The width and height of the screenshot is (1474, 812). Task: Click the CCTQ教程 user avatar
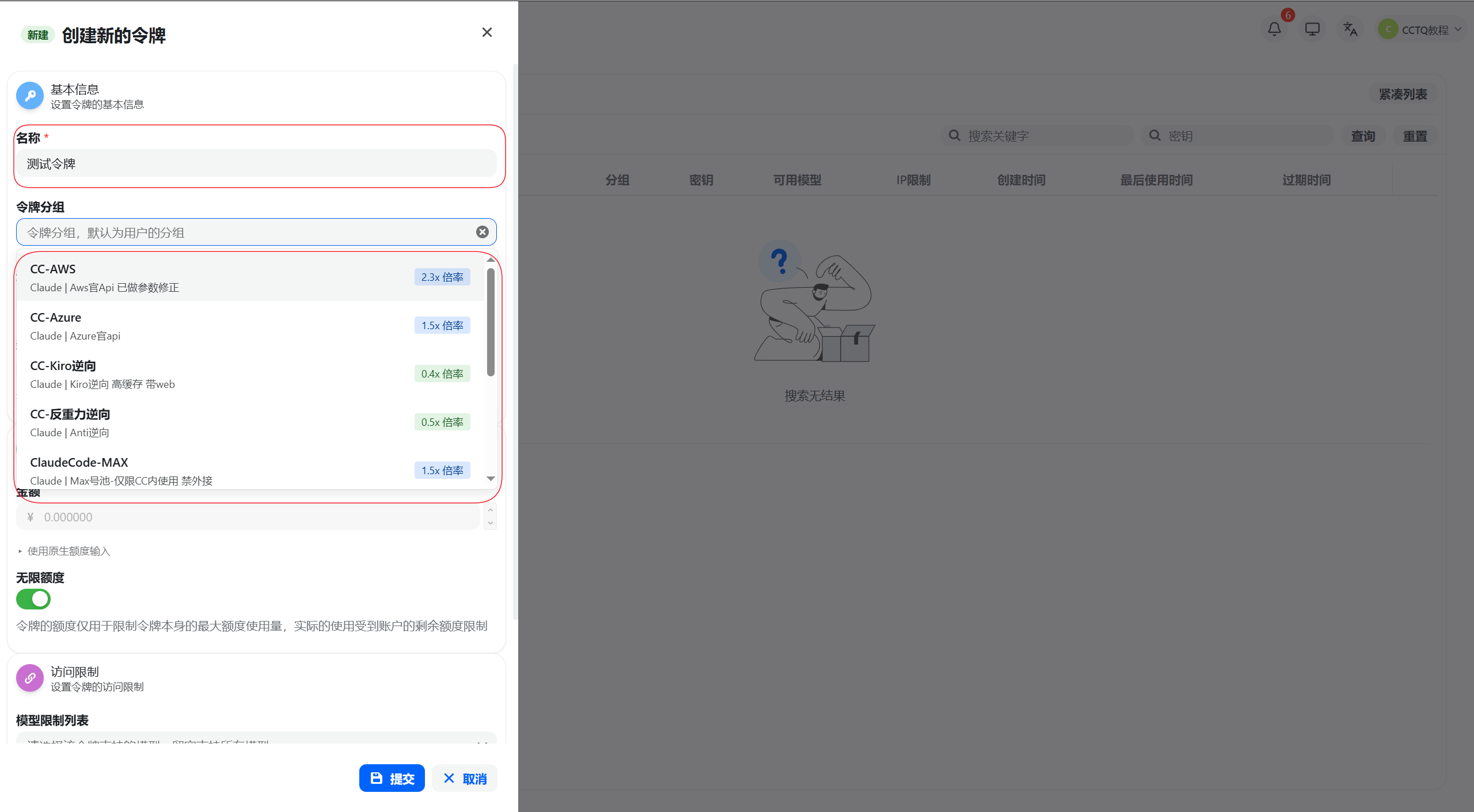pyautogui.click(x=1388, y=29)
